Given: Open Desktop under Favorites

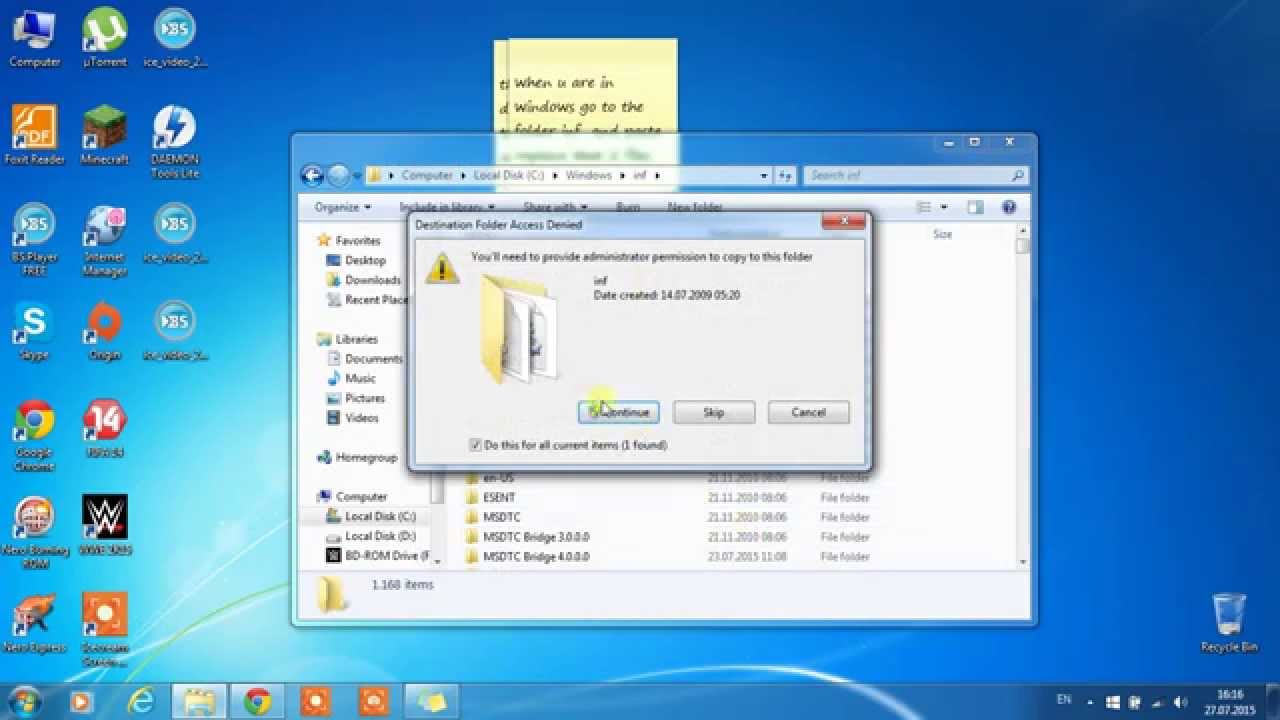Looking at the screenshot, I should pyautogui.click(x=365, y=260).
